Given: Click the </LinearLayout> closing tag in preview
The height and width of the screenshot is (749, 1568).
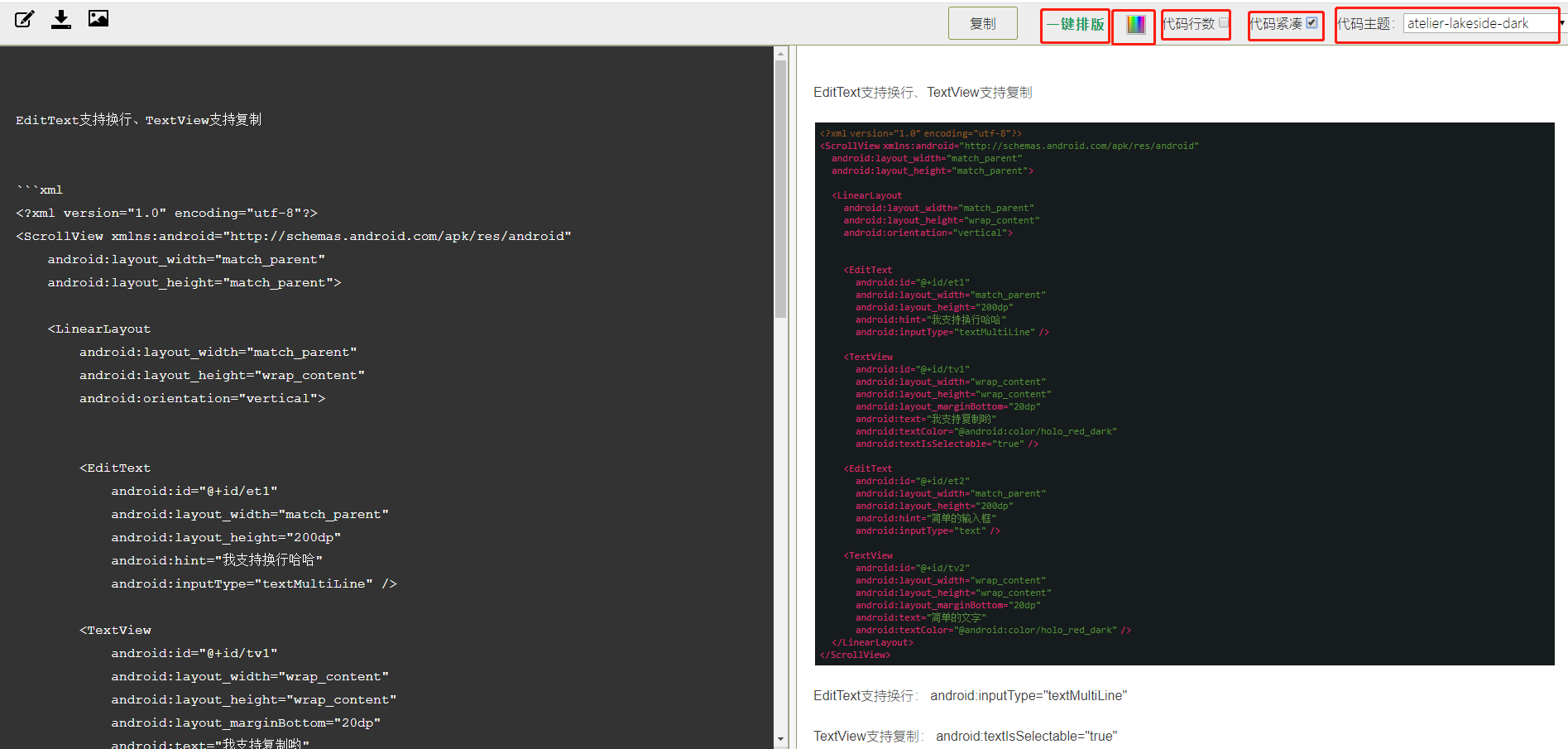Looking at the screenshot, I should click(x=873, y=642).
